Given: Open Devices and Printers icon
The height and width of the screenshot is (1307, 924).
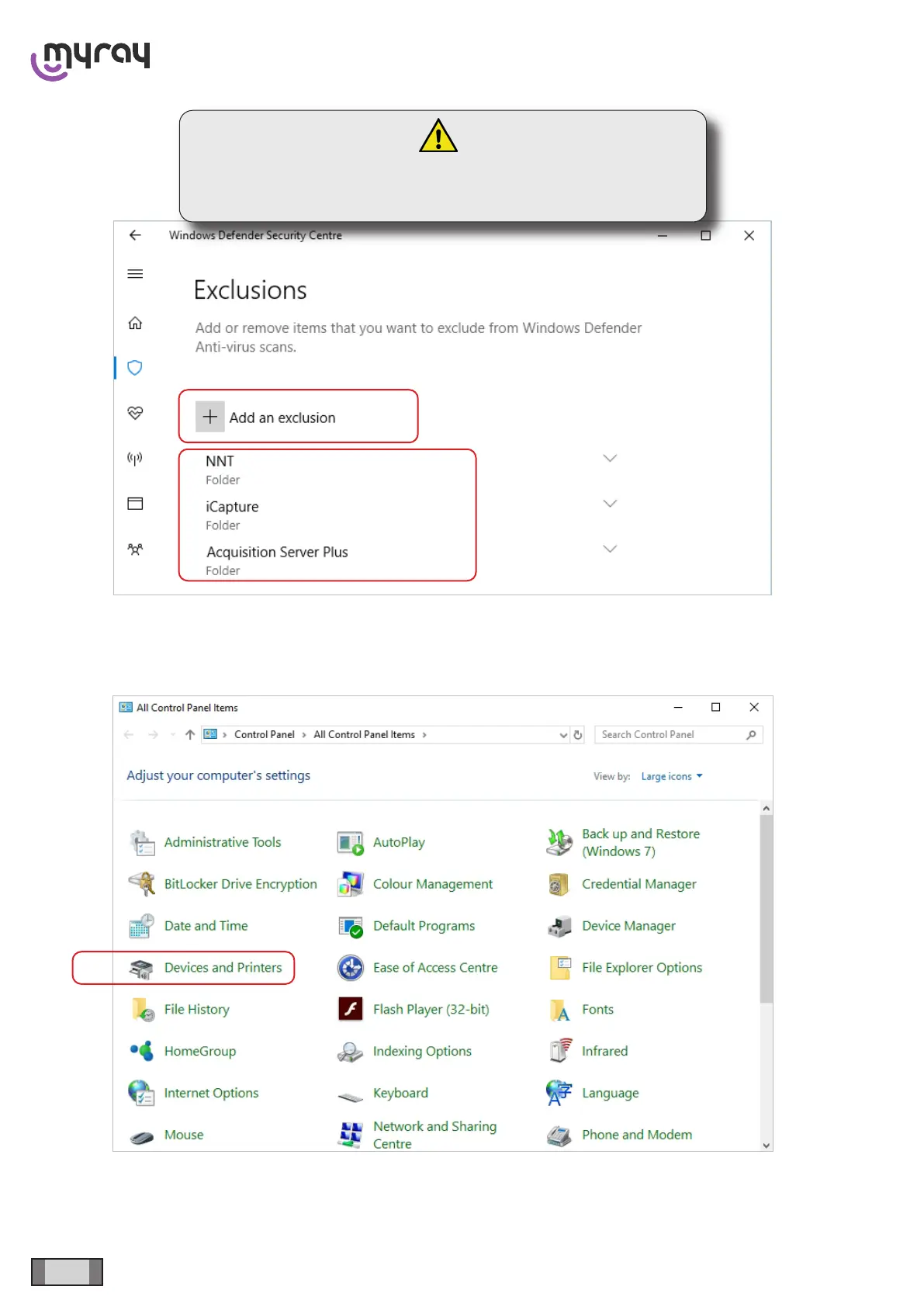Looking at the screenshot, I should (142, 968).
